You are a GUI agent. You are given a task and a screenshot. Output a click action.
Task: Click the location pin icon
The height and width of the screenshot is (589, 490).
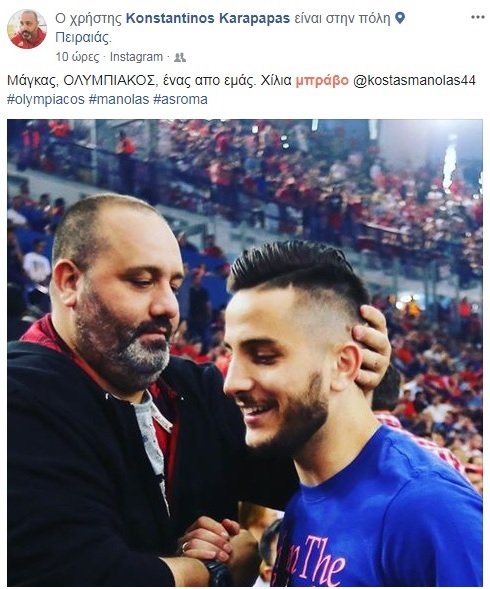pos(401,18)
